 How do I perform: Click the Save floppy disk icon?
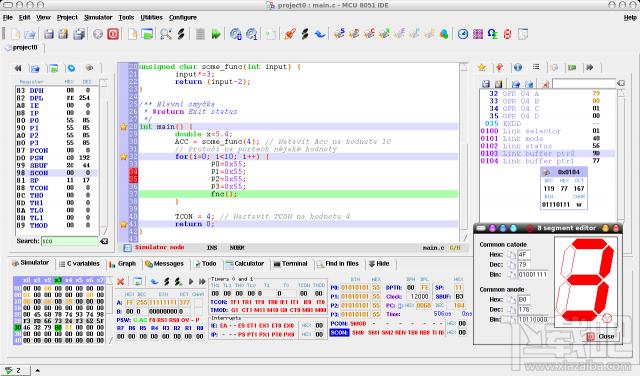[49, 34]
